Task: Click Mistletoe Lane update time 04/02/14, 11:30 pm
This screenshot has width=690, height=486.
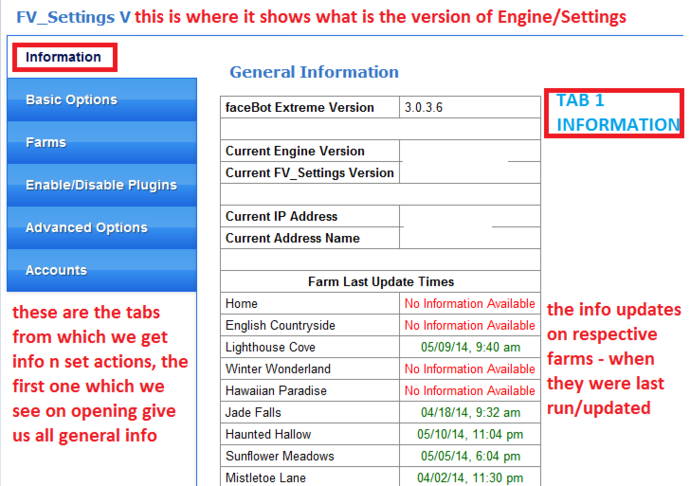Action: (470, 478)
